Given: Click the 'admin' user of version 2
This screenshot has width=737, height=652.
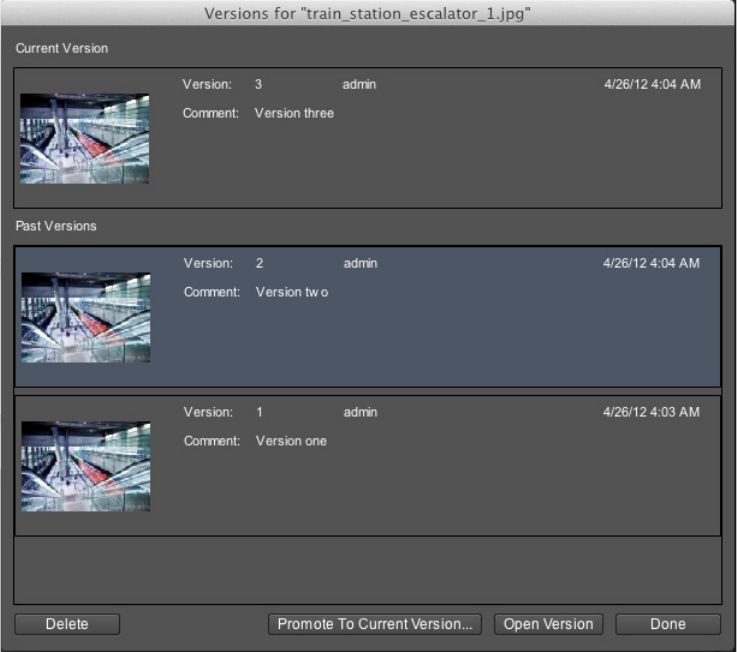Looking at the screenshot, I should (x=360, y=263).
